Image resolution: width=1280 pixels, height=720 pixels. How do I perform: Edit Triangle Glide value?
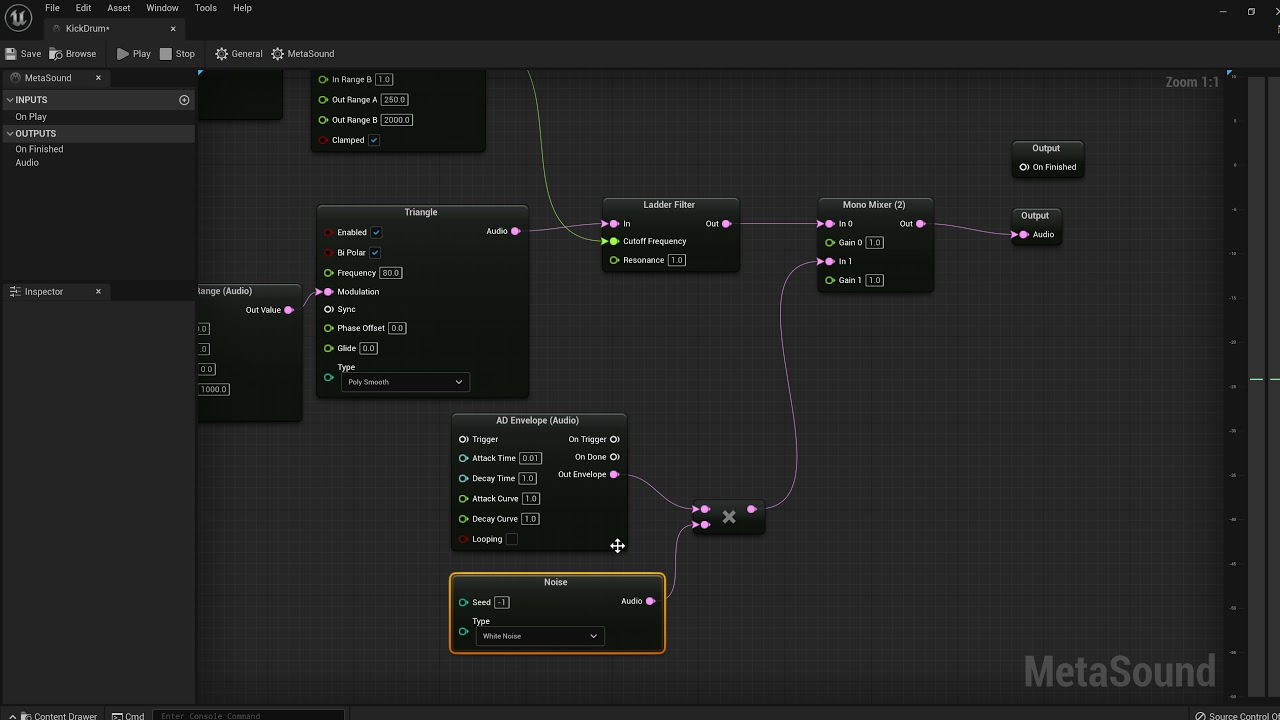coord(368,348)
